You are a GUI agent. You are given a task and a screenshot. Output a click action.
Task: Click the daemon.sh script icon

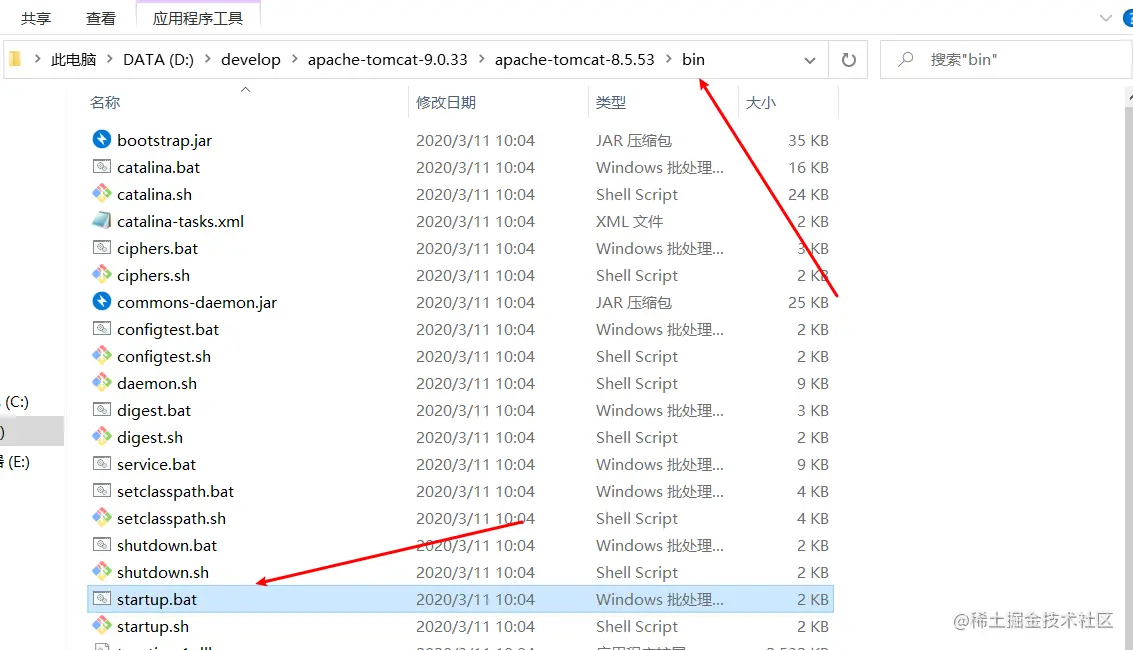pos(102,382)
